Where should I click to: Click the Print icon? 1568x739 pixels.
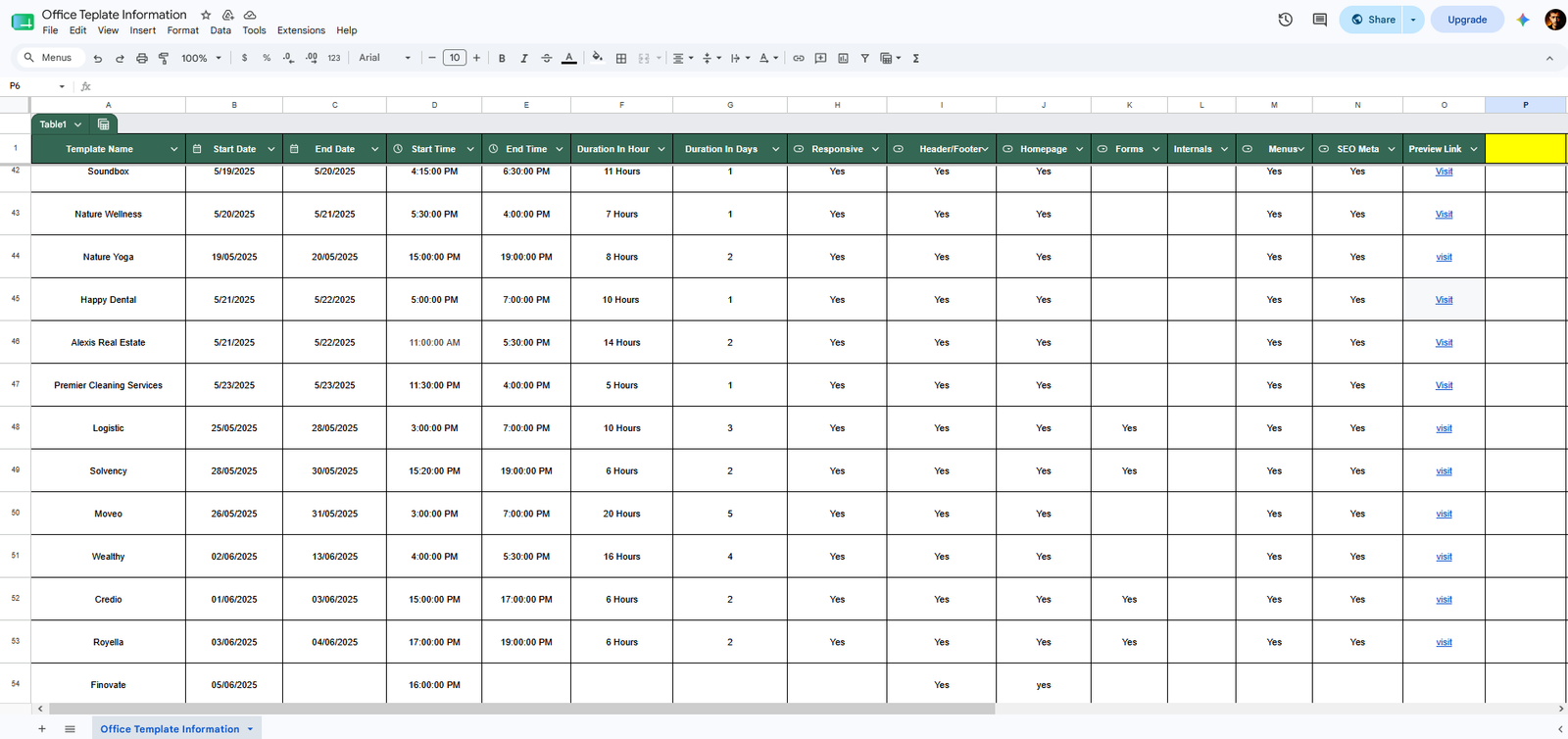pyautogui.click(x=141, y=58)
